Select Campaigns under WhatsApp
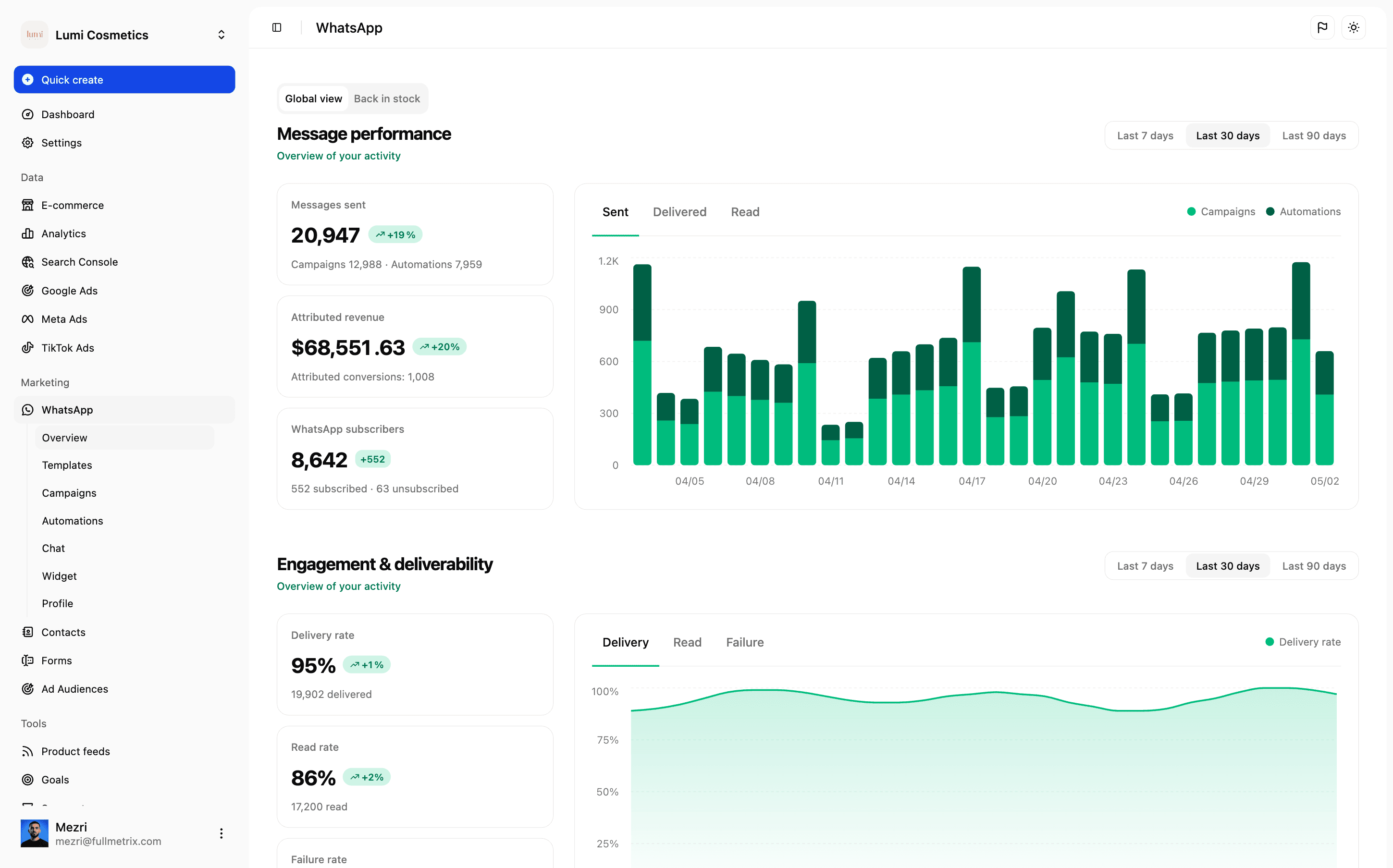 pos(124,492)
